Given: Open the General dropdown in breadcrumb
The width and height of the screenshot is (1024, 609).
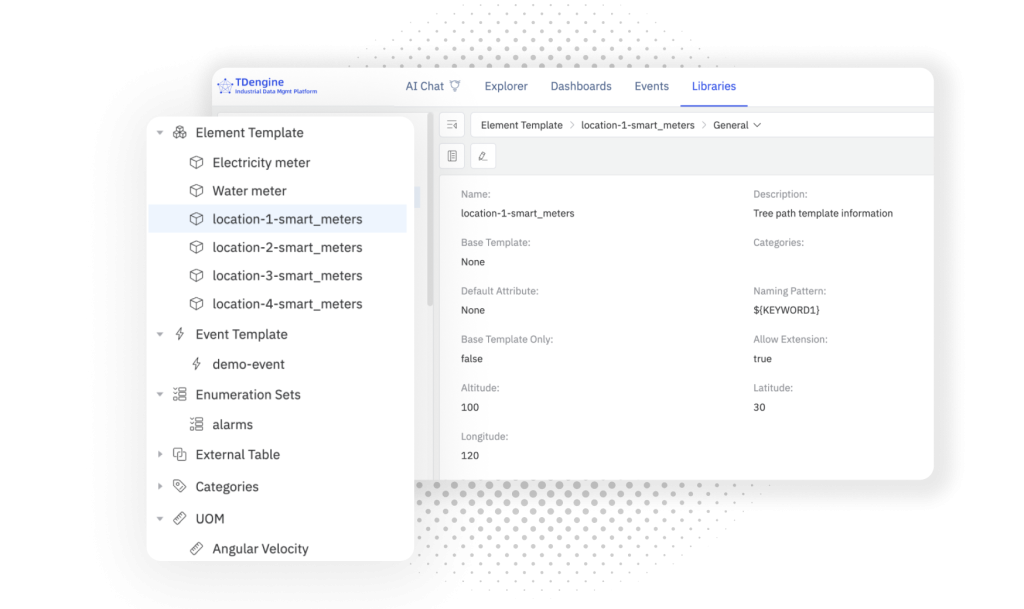Looking at the screenshot, I should click(737, 124).
